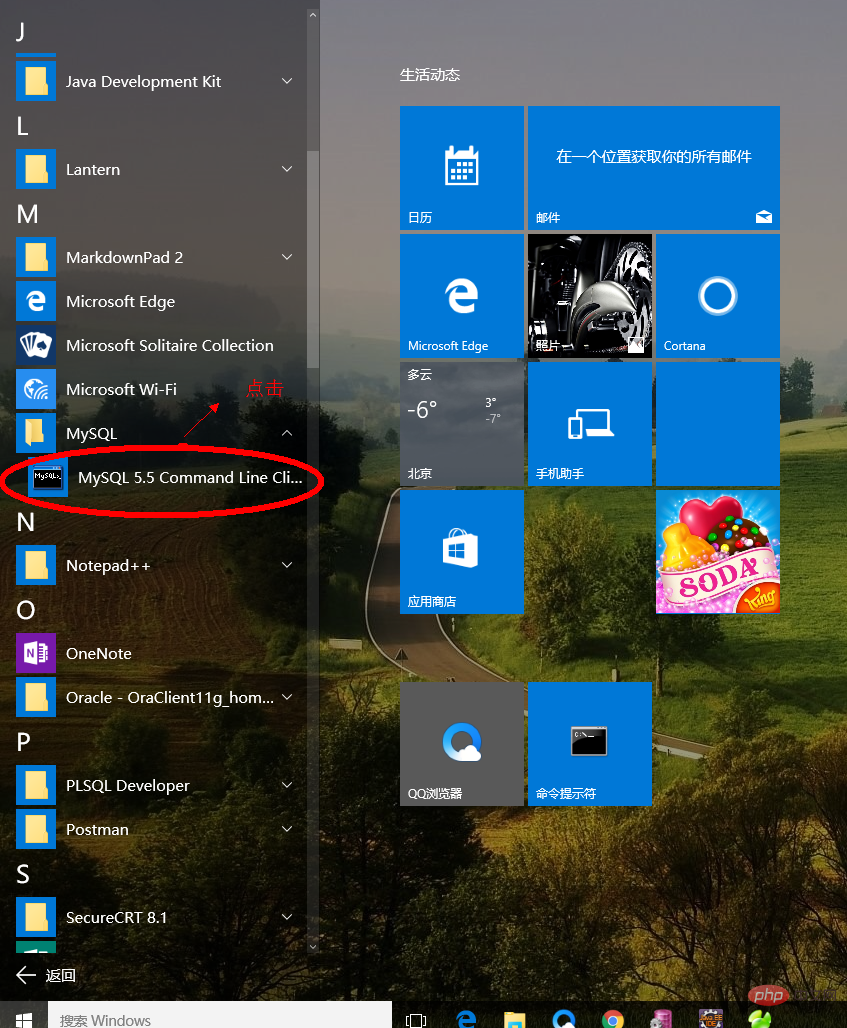Image resolution: width=847 pixels, height=1028 pixels.
Task: Open the green taskbar icon after Java EE IDE
Action: pyautogui.click(x=760, y=1019)
